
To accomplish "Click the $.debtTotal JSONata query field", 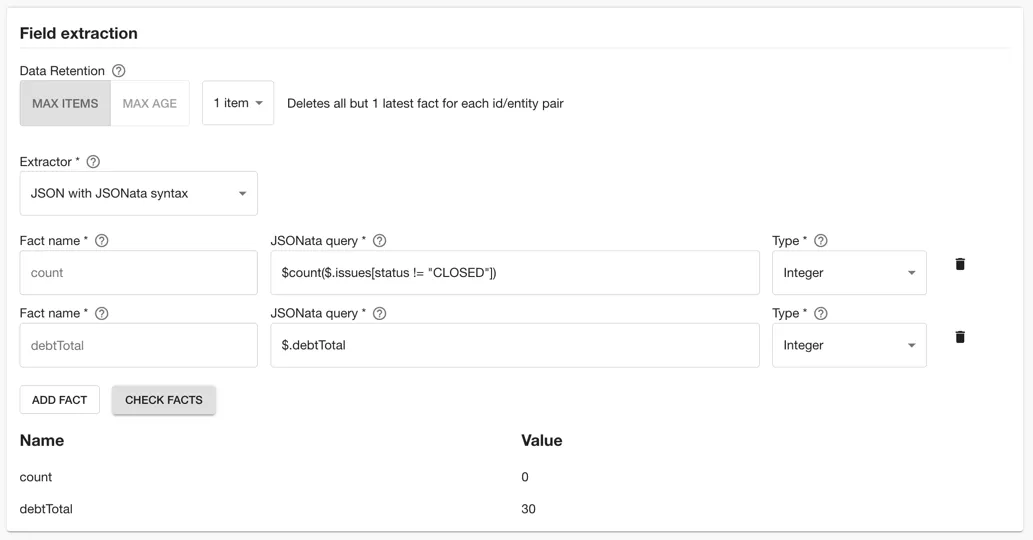I will pos(514,345).
